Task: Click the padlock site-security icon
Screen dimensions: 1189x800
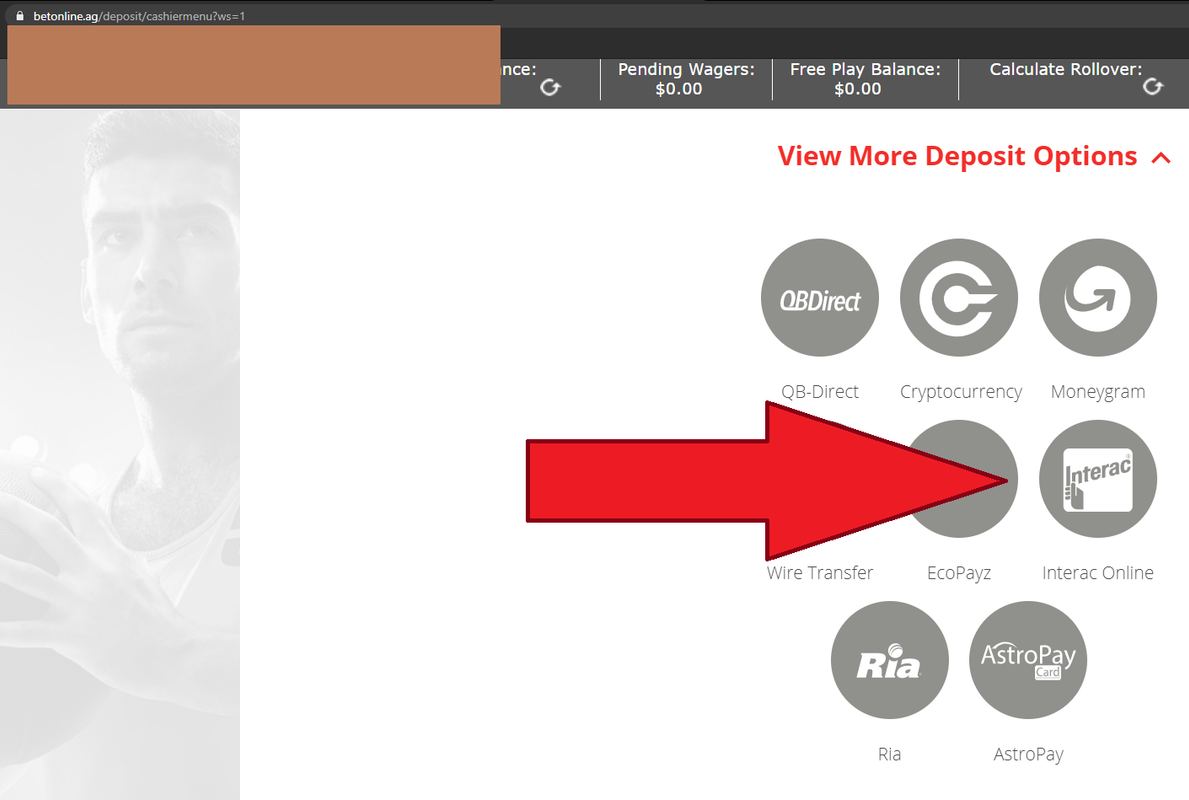Action: [20, 15]
